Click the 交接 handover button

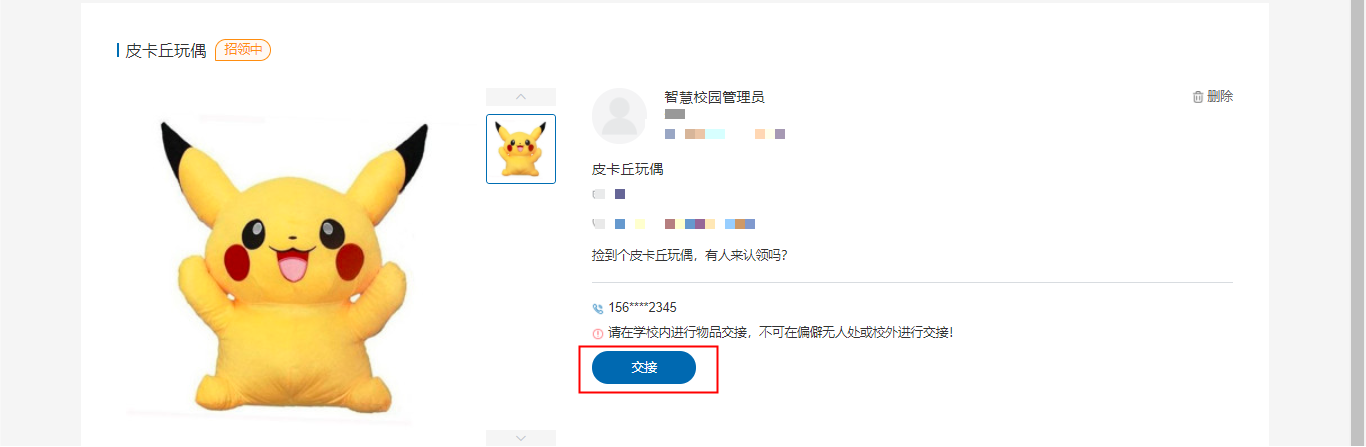(644, 367)
